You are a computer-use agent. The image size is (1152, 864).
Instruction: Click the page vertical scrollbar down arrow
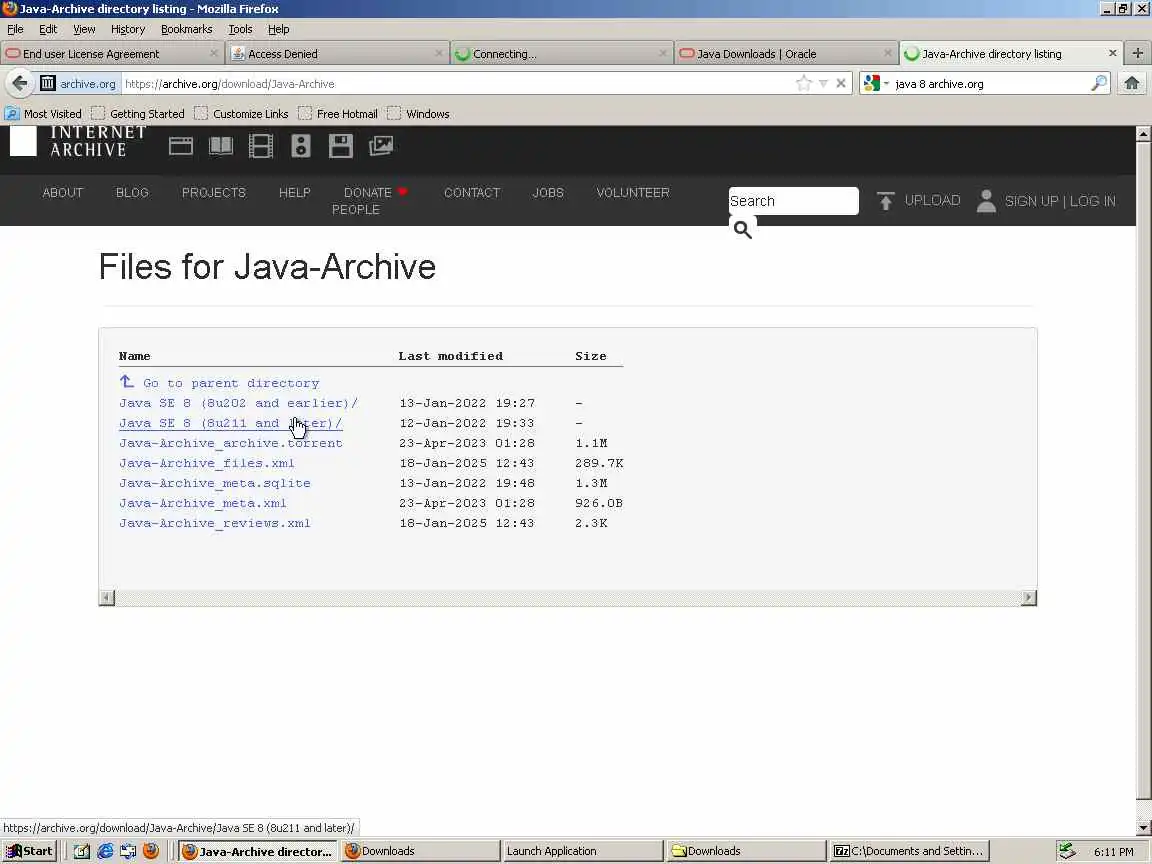tap(1142, 828)
